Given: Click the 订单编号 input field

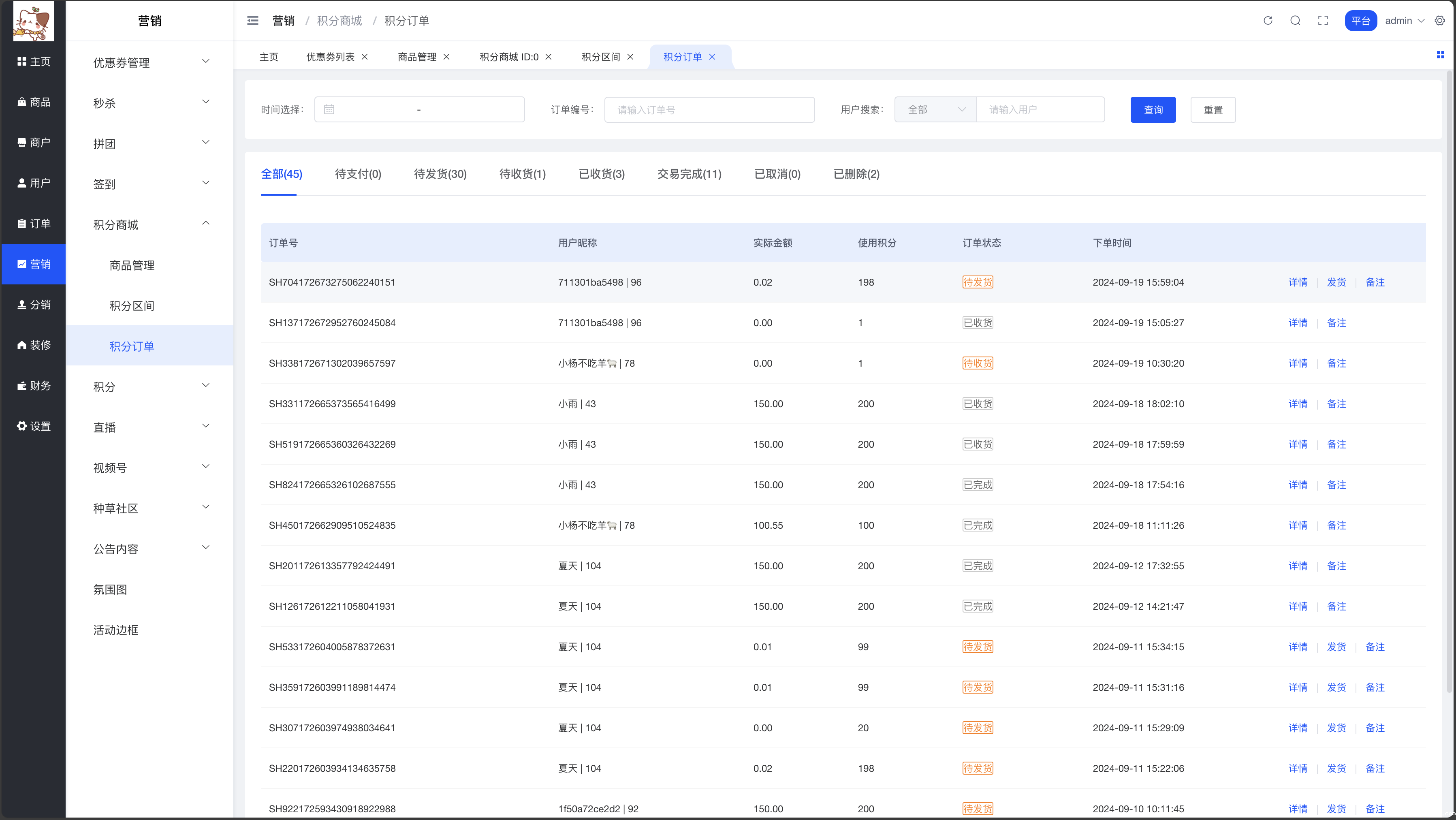Looking at the screenshot, I should (x=709, y=110).
